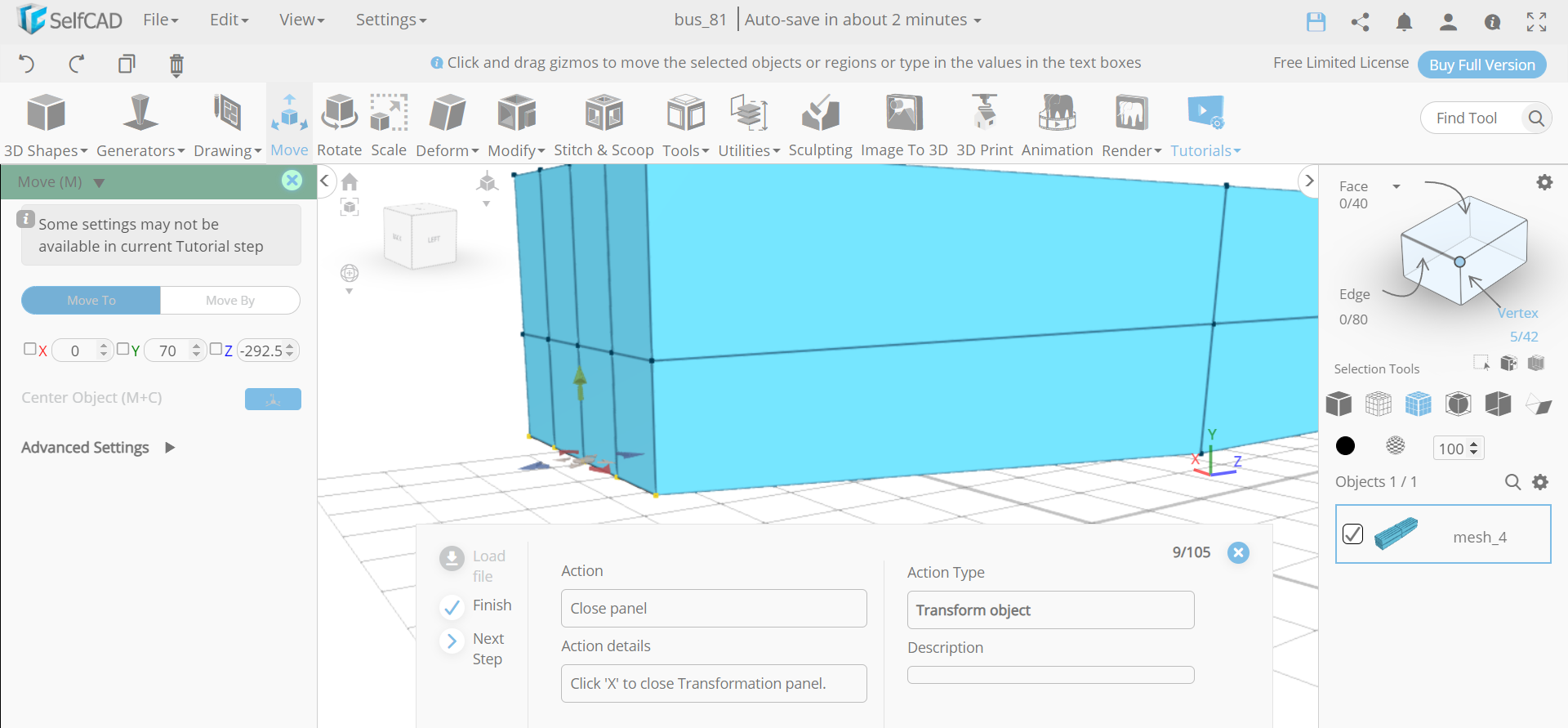
Task: Uncheck the mesh_4 object checkbox
Action: 1352,534
